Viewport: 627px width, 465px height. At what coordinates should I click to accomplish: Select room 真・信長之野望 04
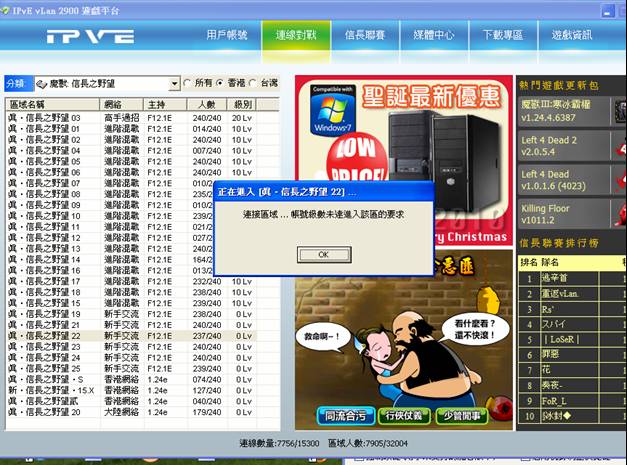click(131, 151)
